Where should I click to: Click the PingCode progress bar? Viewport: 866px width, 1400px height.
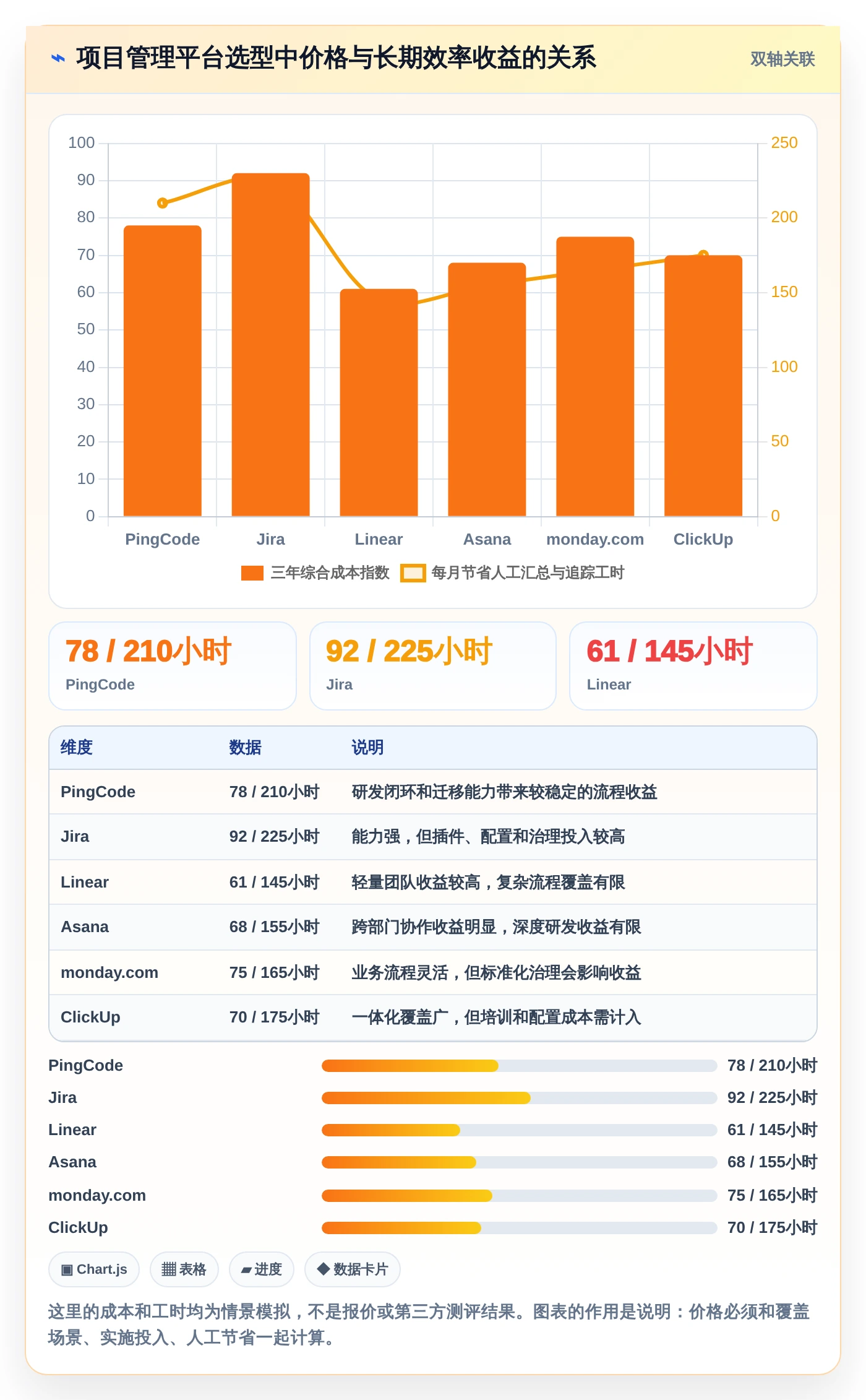519,1066
